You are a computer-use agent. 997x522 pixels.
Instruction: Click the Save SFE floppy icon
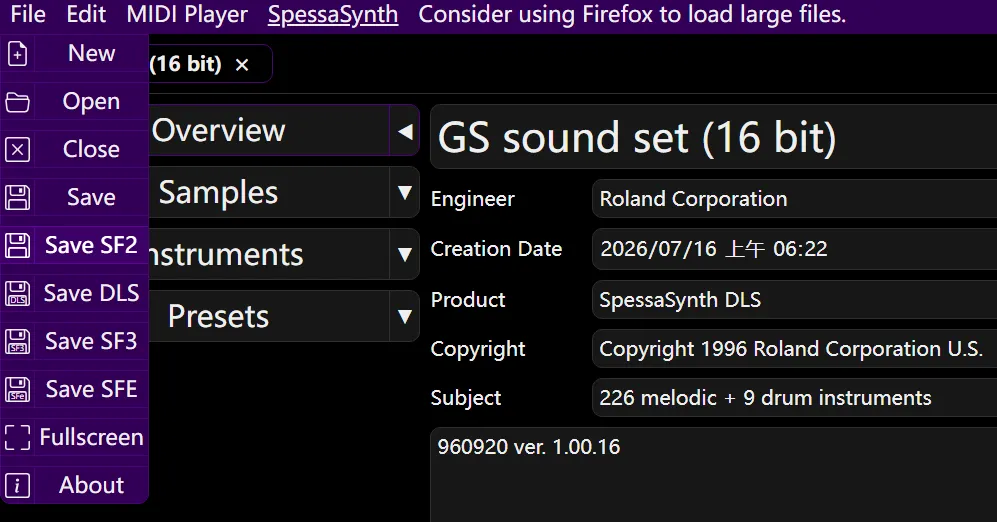[17, 389]
